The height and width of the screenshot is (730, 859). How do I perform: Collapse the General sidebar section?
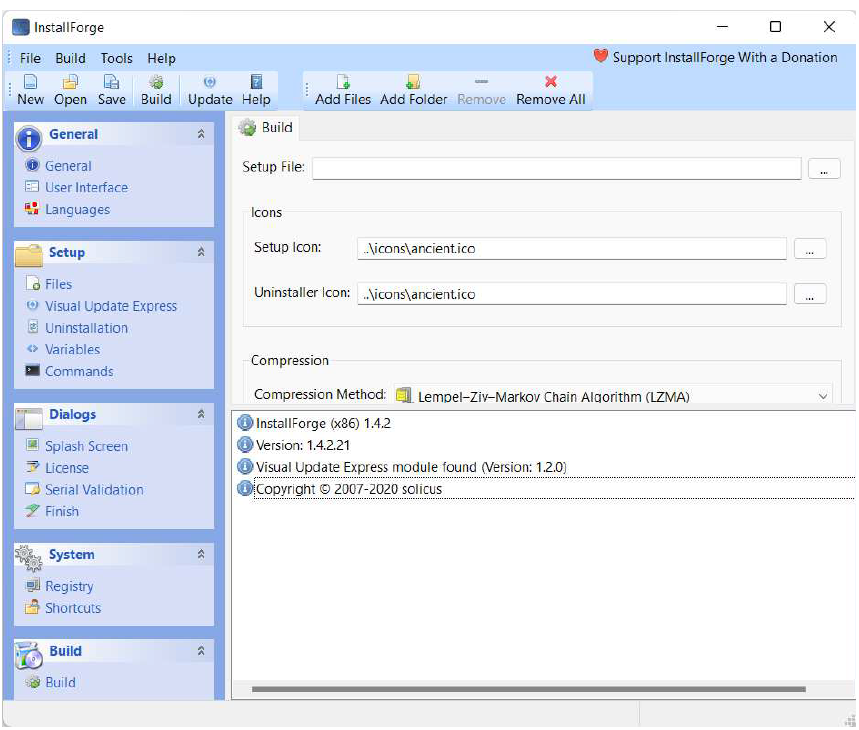point(201,134)
